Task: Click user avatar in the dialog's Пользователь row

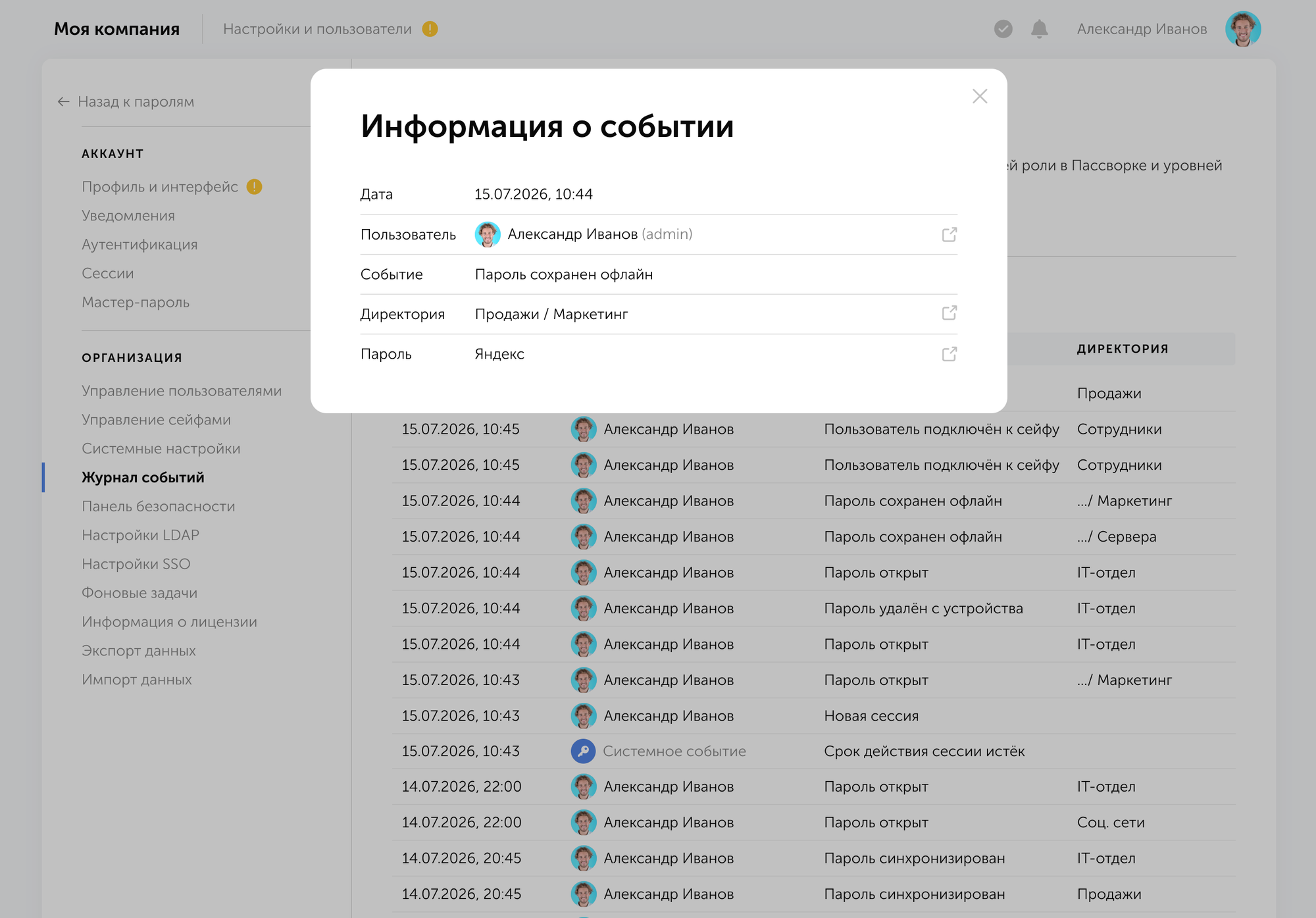Action: 488,234
